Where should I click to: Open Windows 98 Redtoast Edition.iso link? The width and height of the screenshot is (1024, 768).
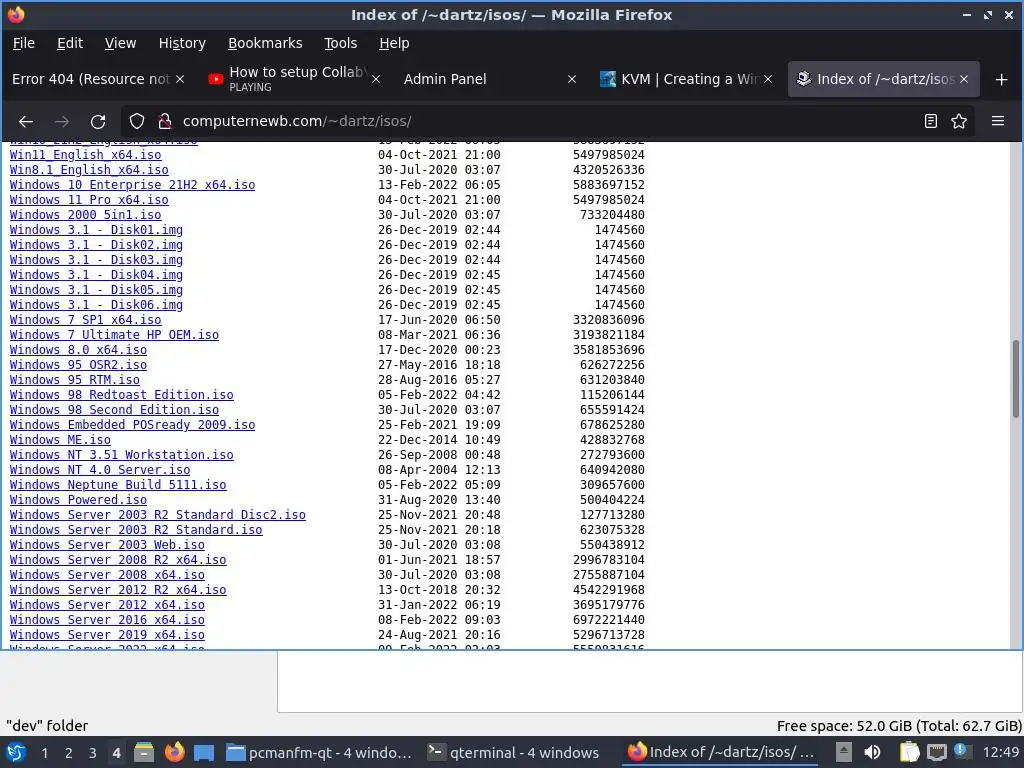coord(121,395)
